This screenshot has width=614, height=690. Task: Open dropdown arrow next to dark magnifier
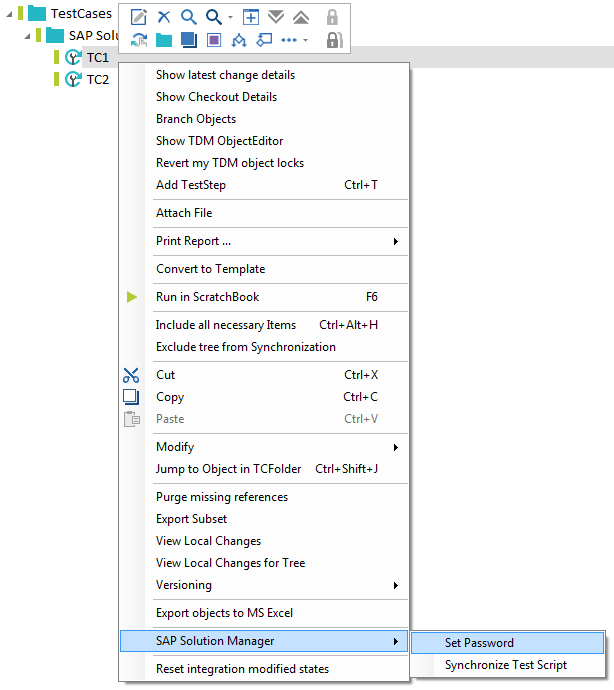point(230,18)
